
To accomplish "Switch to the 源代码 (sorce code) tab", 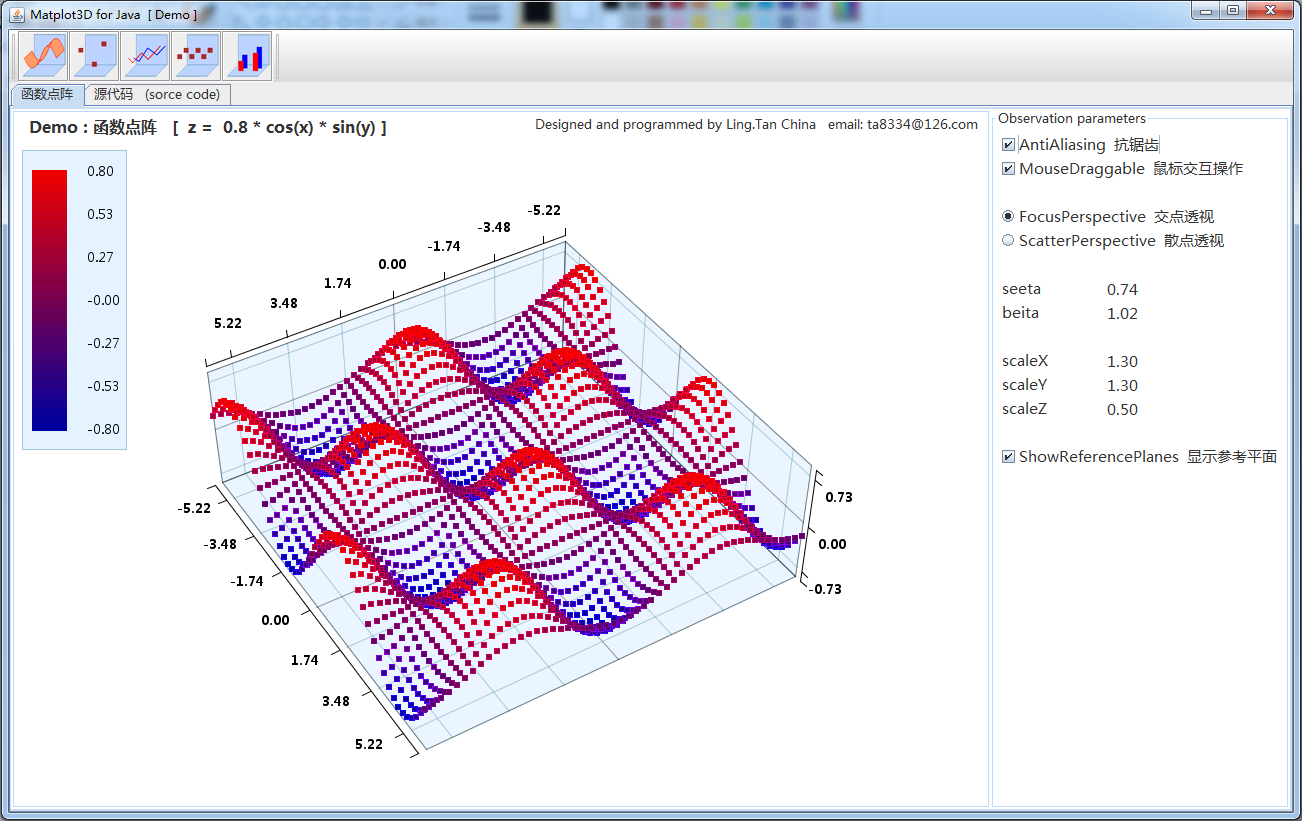I will [x=158, y=95].
